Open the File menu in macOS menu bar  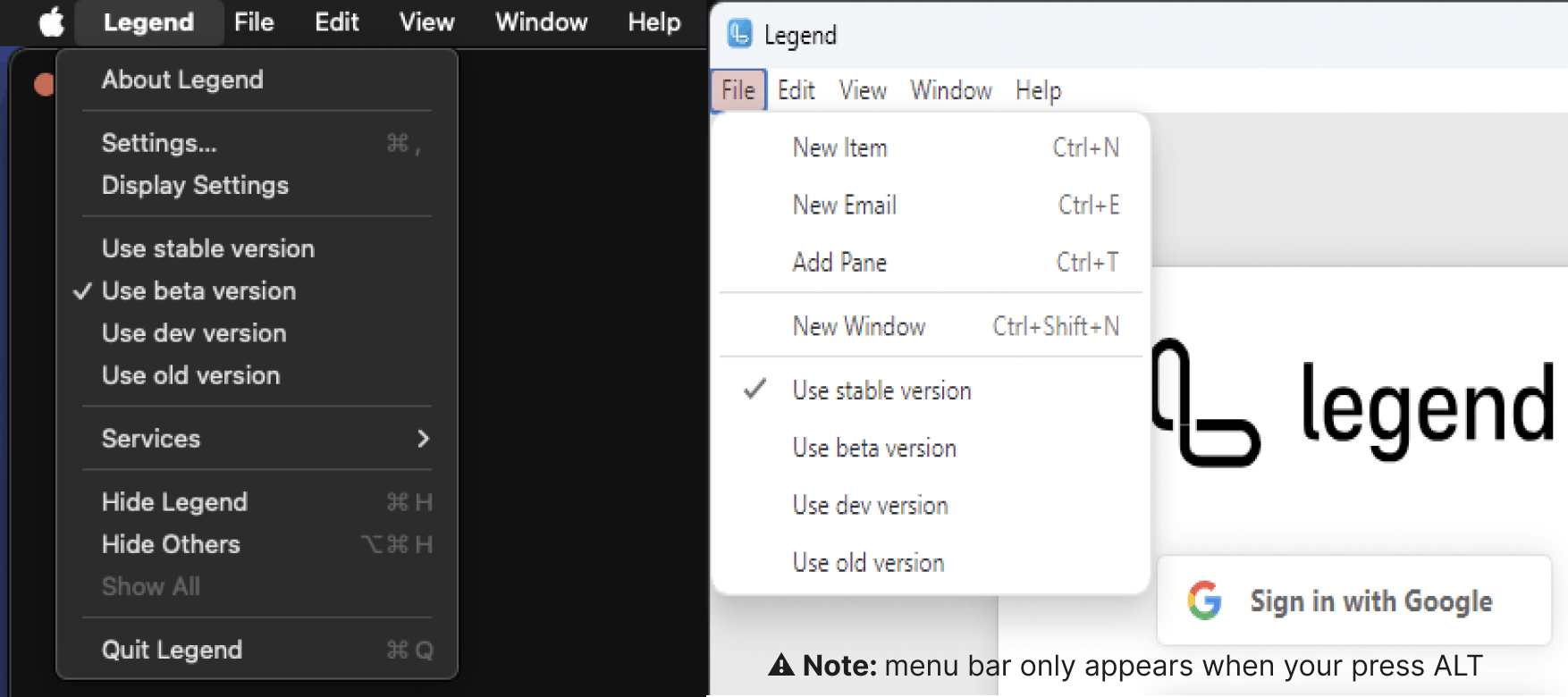point(254,22)
